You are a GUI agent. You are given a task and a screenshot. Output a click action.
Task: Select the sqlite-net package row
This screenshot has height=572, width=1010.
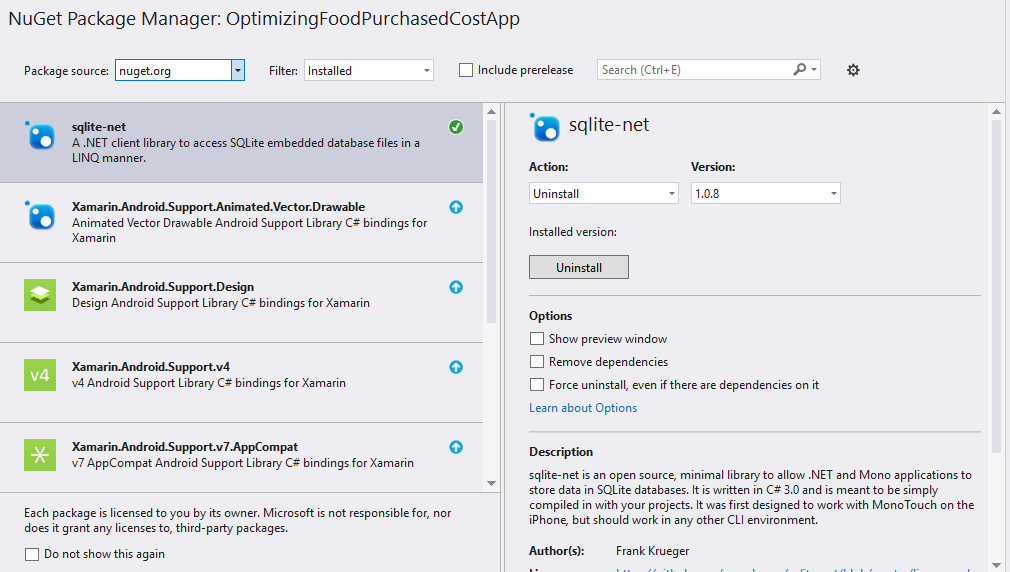242,142
